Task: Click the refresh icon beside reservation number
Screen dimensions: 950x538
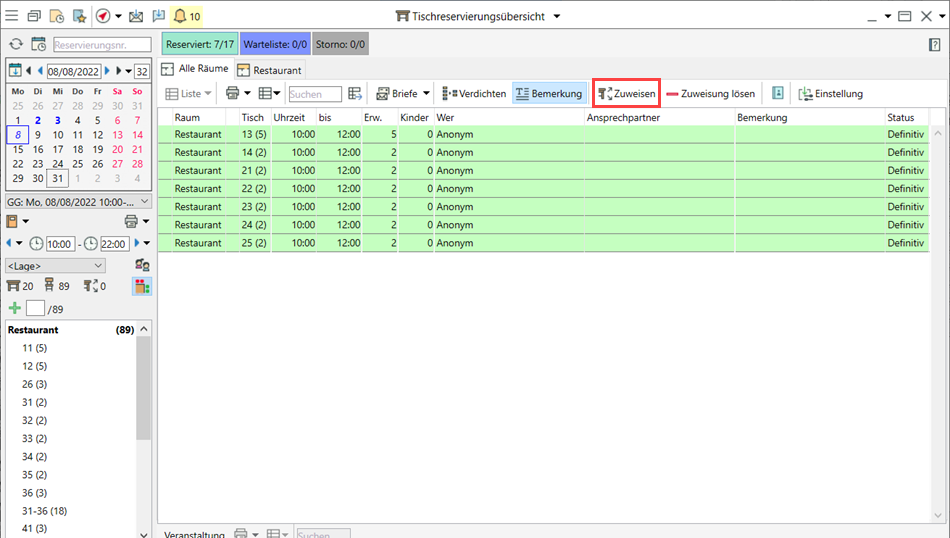Action: (16, 44)
